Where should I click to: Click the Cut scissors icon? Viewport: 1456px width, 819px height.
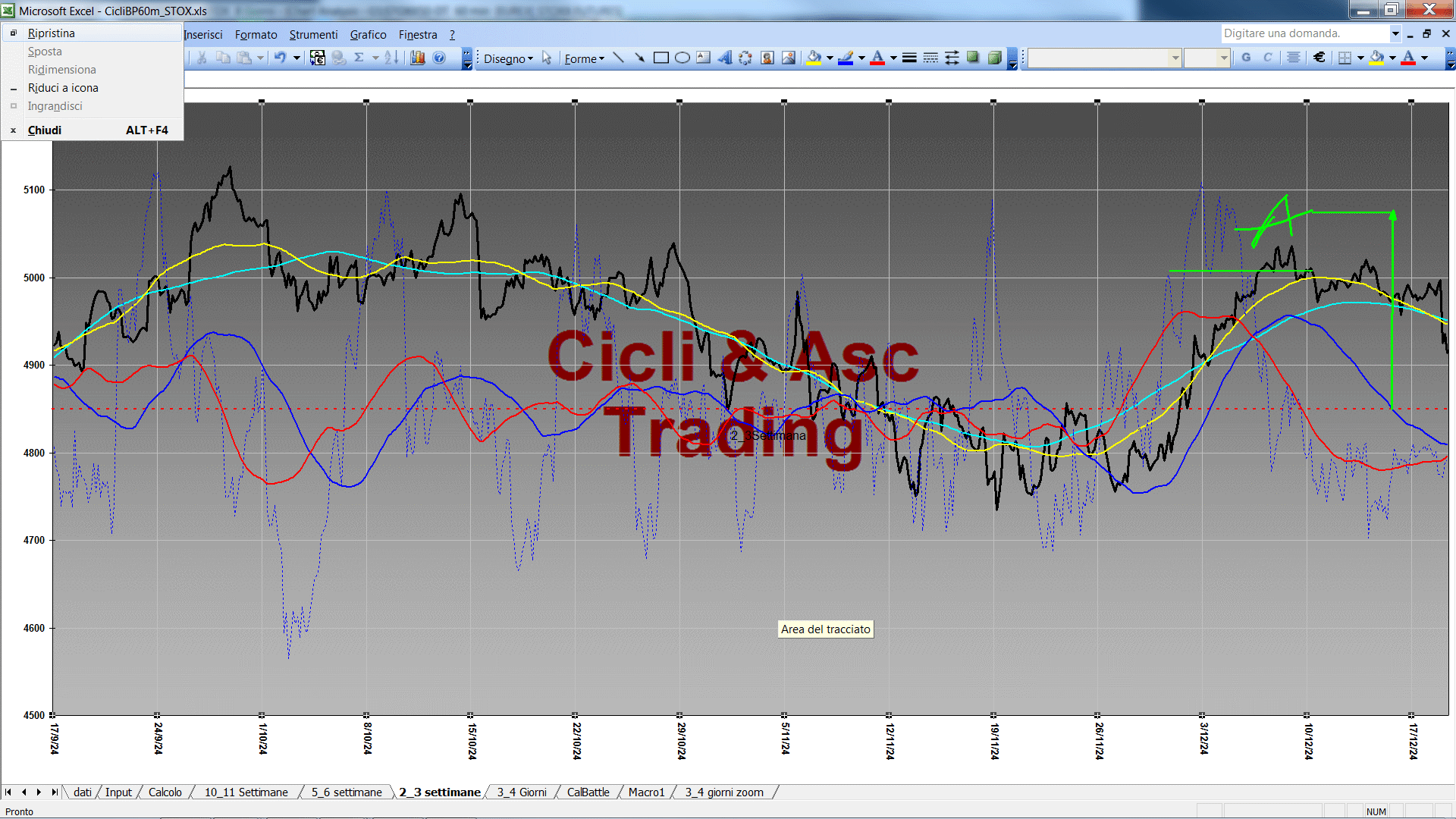pos(202,58)
